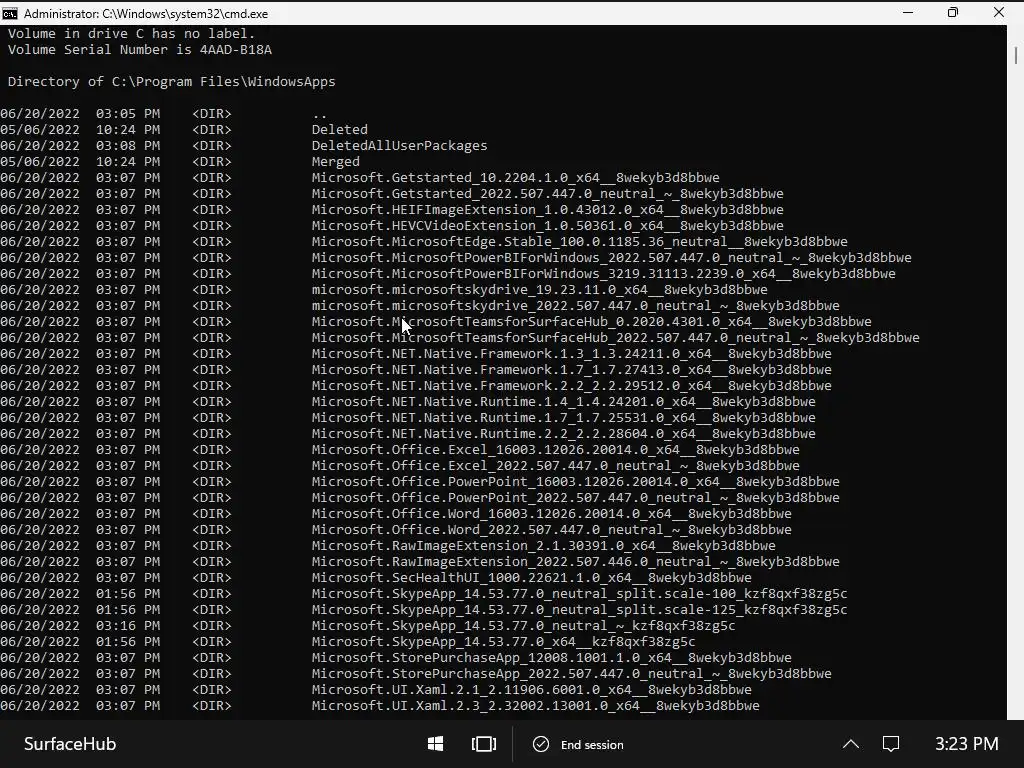Click the '..' parent directory entry
Image resolution: width=1024 pixels, height=768 pixels.
tap(319, 116)
